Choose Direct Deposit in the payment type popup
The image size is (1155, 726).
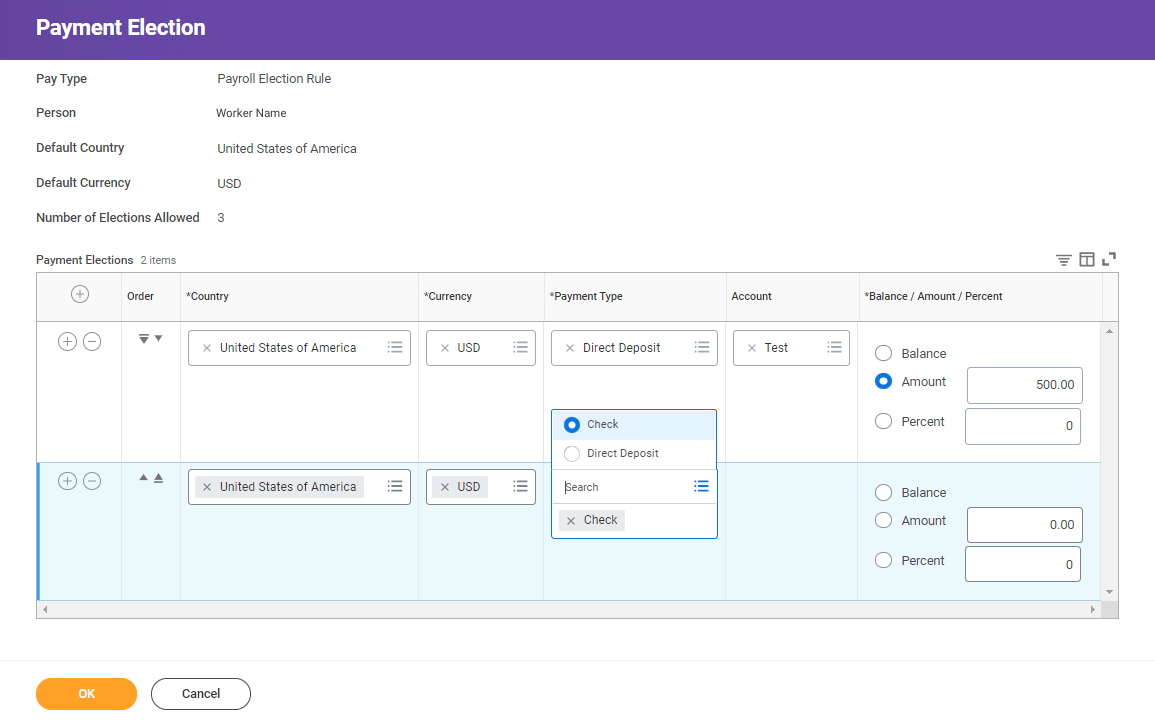tap(571, 453)
